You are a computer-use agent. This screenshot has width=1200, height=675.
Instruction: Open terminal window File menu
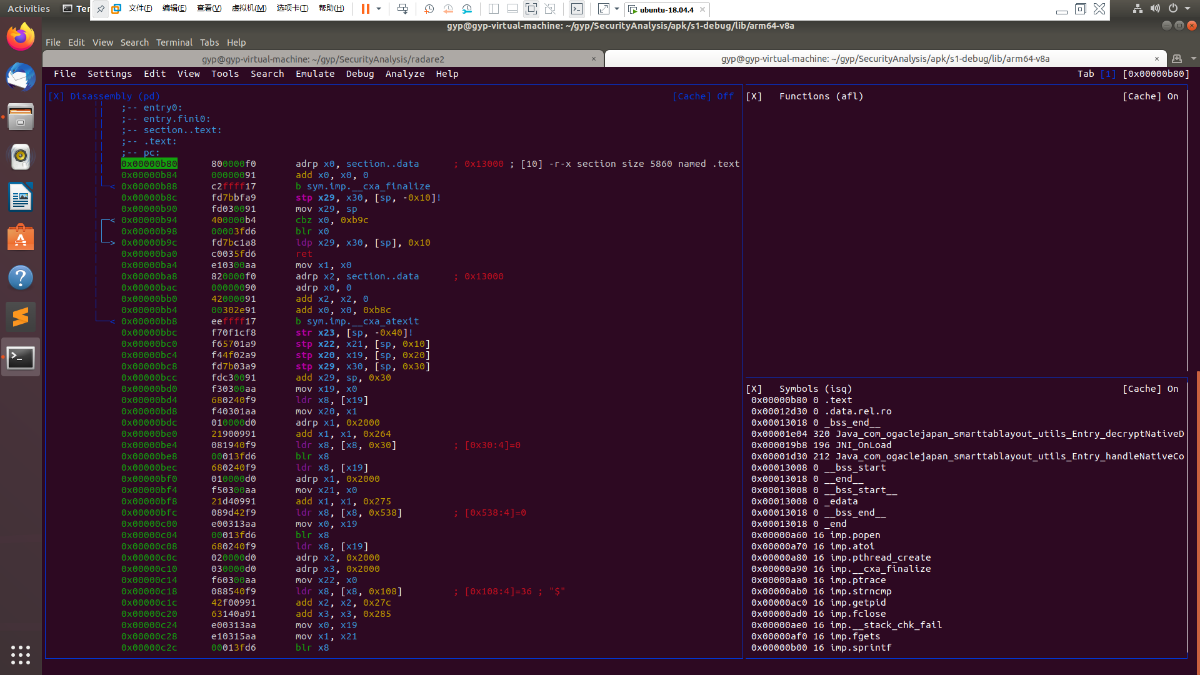[x=52, y=43]
